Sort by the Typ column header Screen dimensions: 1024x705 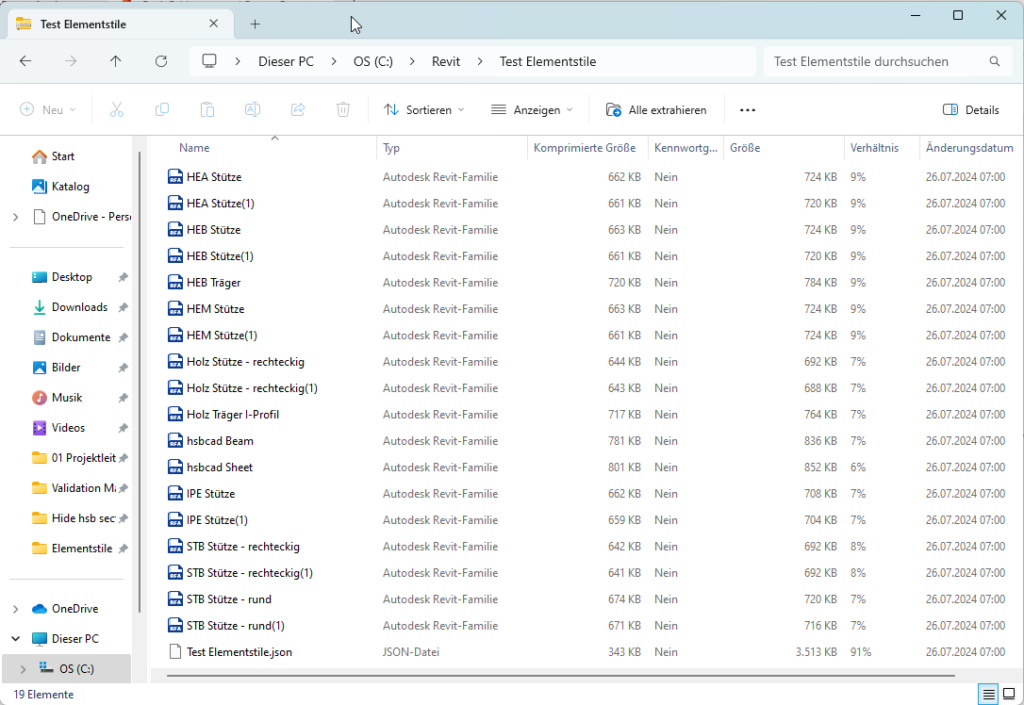tap(391, 148)
